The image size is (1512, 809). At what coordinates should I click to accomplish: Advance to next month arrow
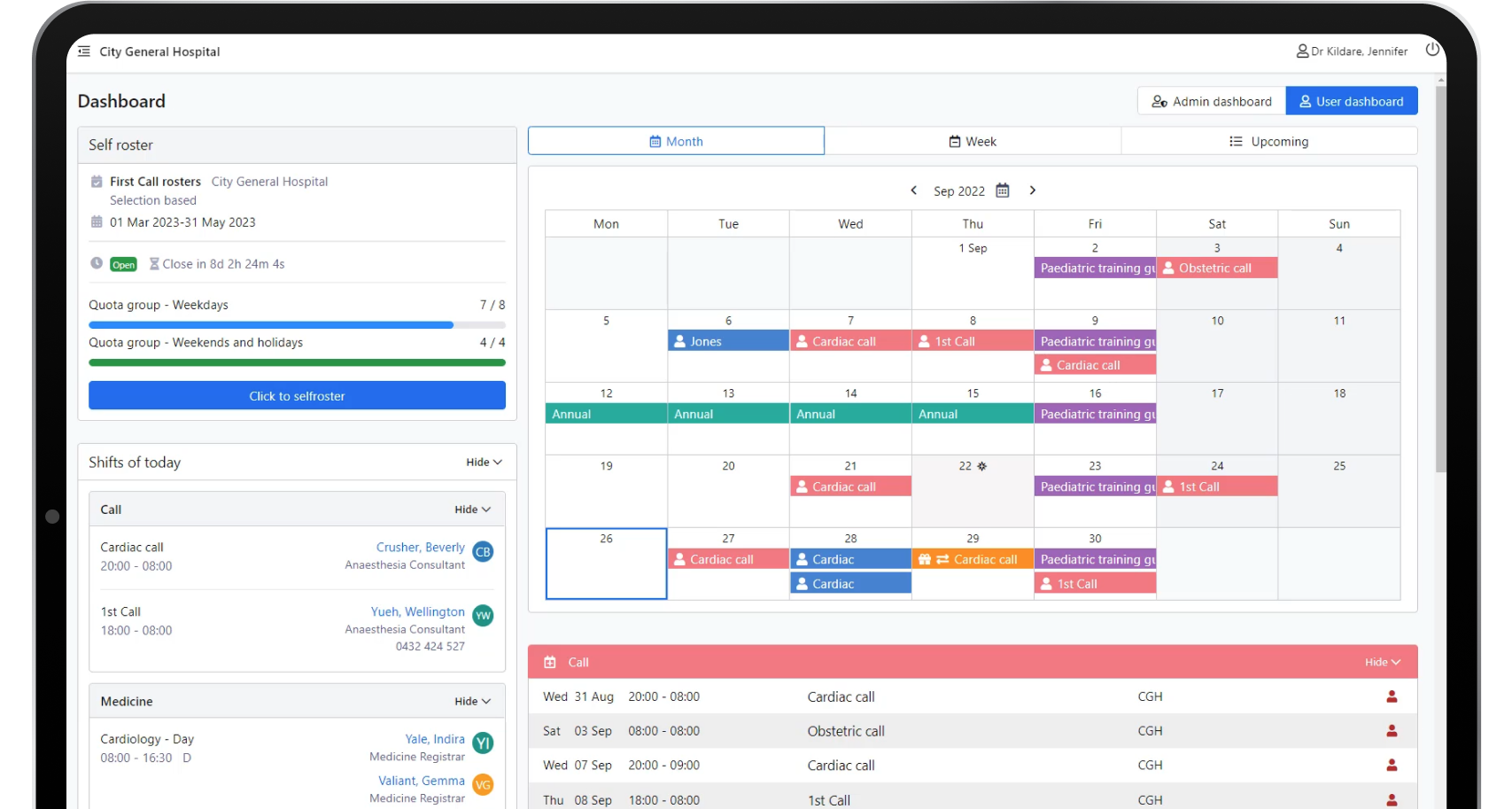click(1032, 191)
